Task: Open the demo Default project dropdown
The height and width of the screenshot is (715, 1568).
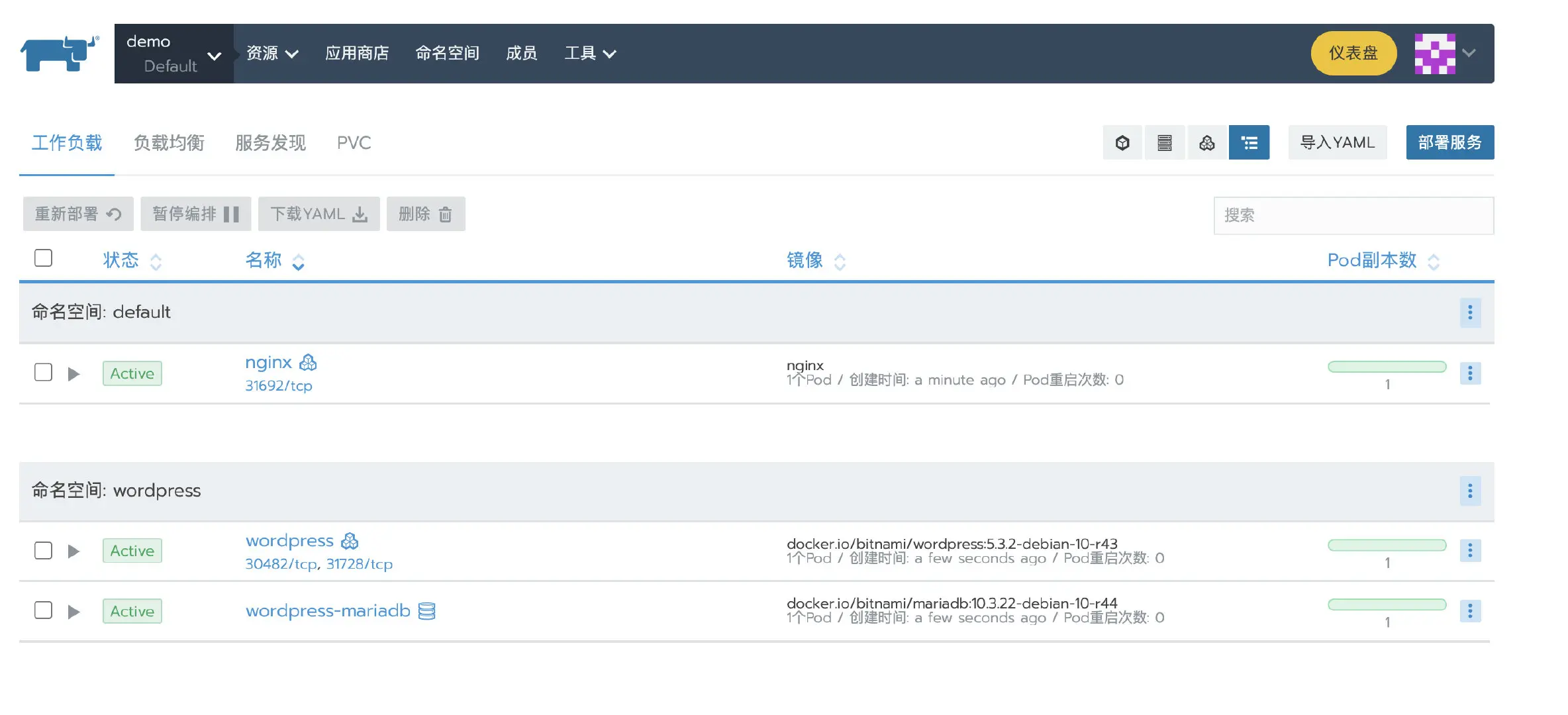Action: pyautogui.click(x=173, y=54)
